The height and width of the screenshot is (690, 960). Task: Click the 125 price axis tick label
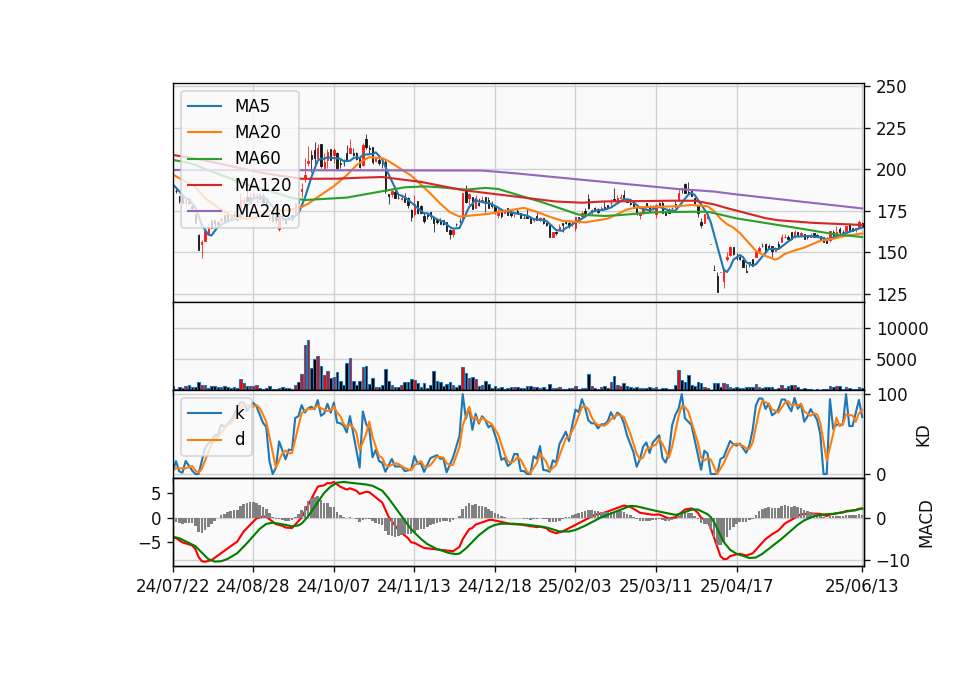pos(891,294)
